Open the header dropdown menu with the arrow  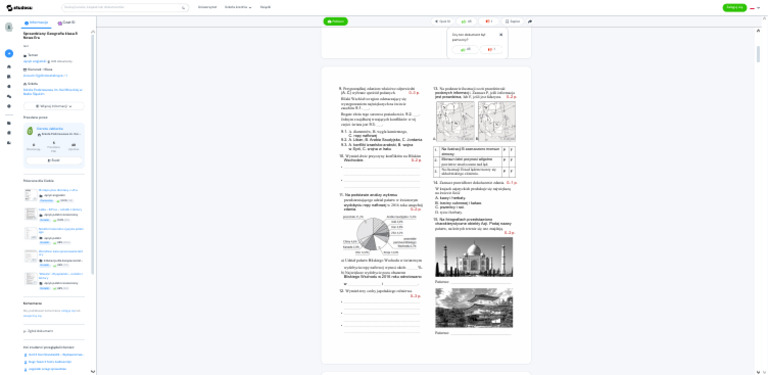pyautogui.click(x=238, y=7)
